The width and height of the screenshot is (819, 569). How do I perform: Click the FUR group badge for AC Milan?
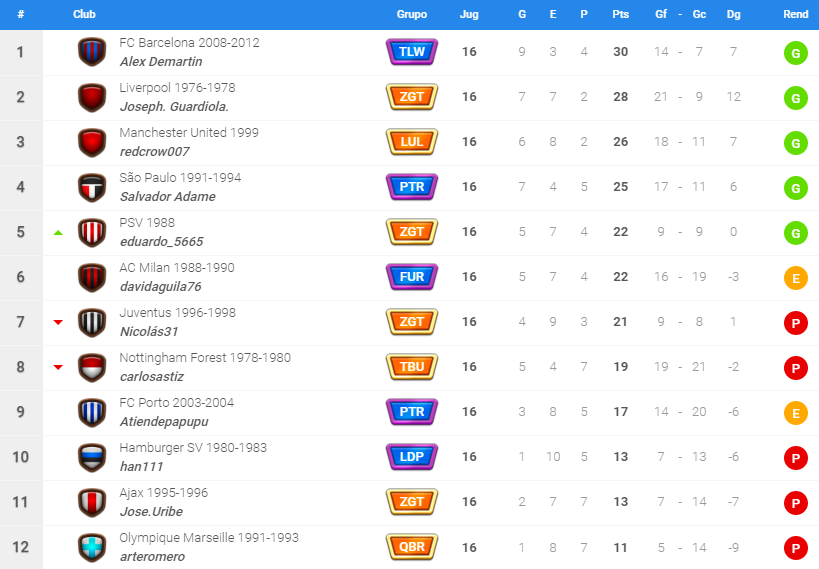(x=412, y=277)
